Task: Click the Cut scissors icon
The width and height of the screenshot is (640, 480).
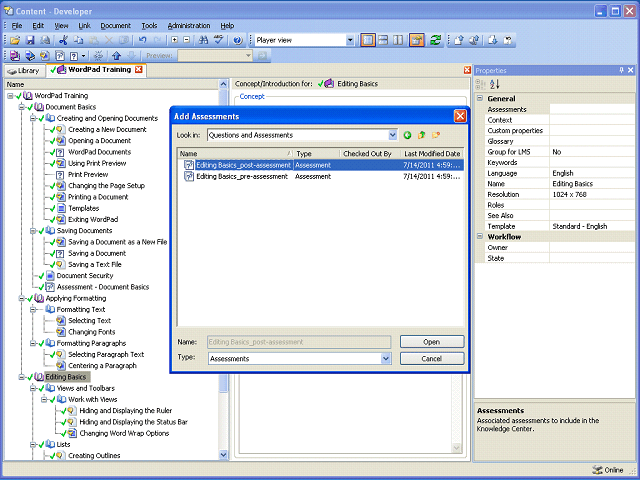Action: pyautogui.click(x=63, y=40)
